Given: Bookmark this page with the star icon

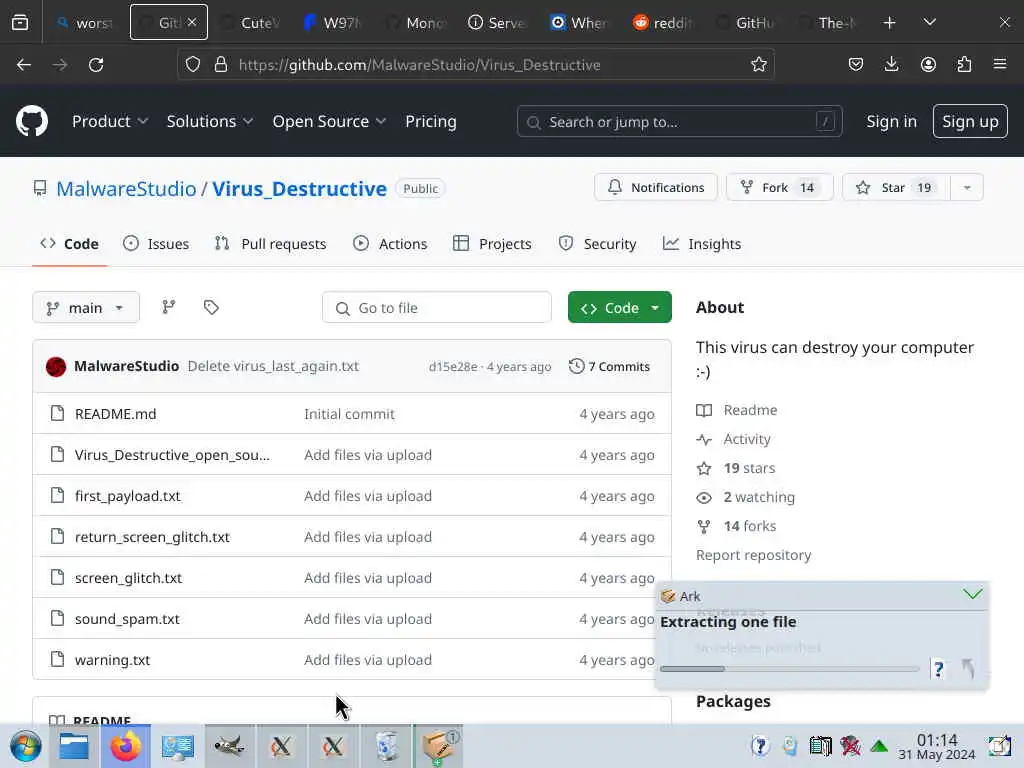Looking at the screenshot, I should pyautogui.click(x=758, y=65).
